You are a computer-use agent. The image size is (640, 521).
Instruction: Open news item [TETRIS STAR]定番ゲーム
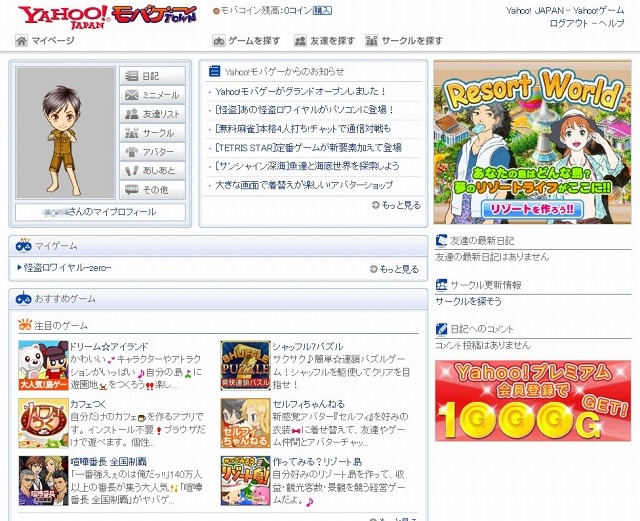tap(309, 147)
